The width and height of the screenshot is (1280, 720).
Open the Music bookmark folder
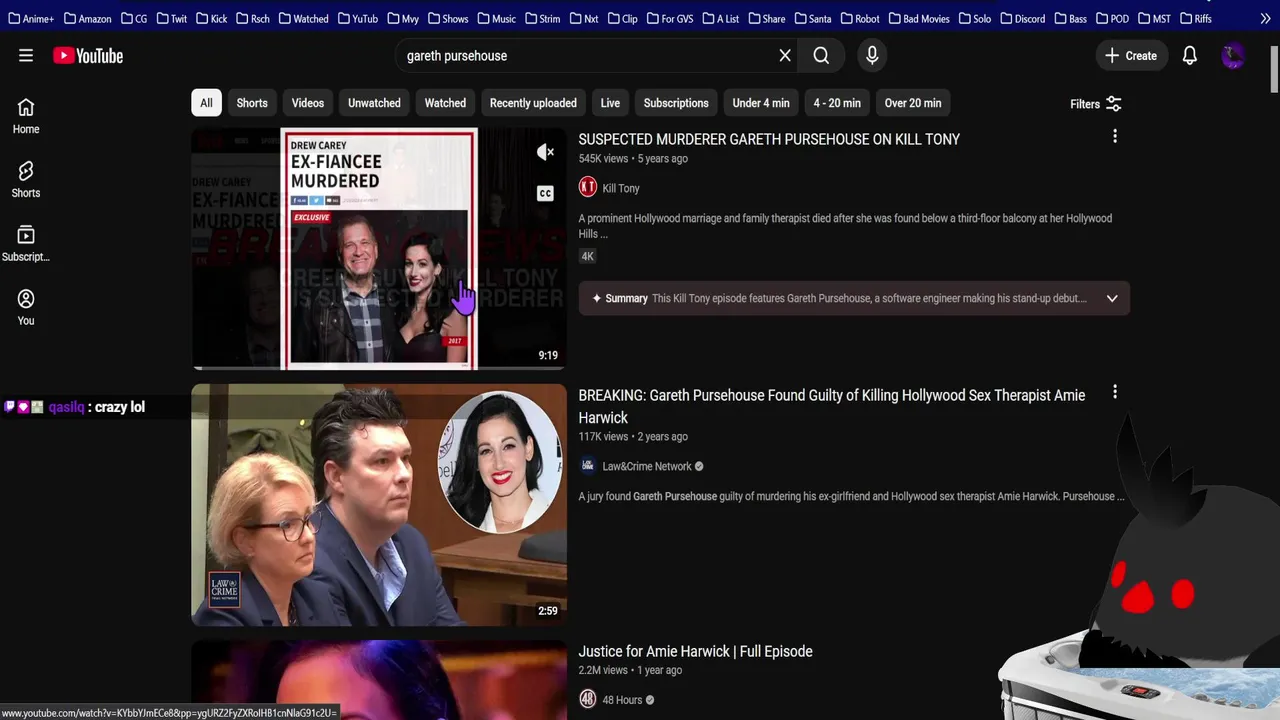point(496,18)
